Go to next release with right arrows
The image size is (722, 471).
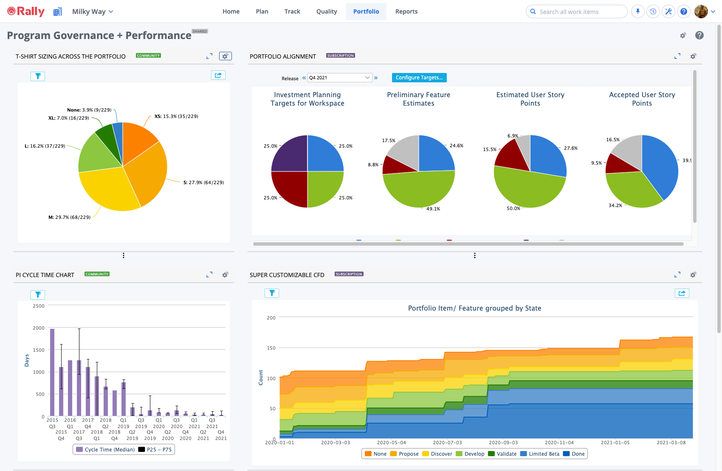tap(377, 77)
